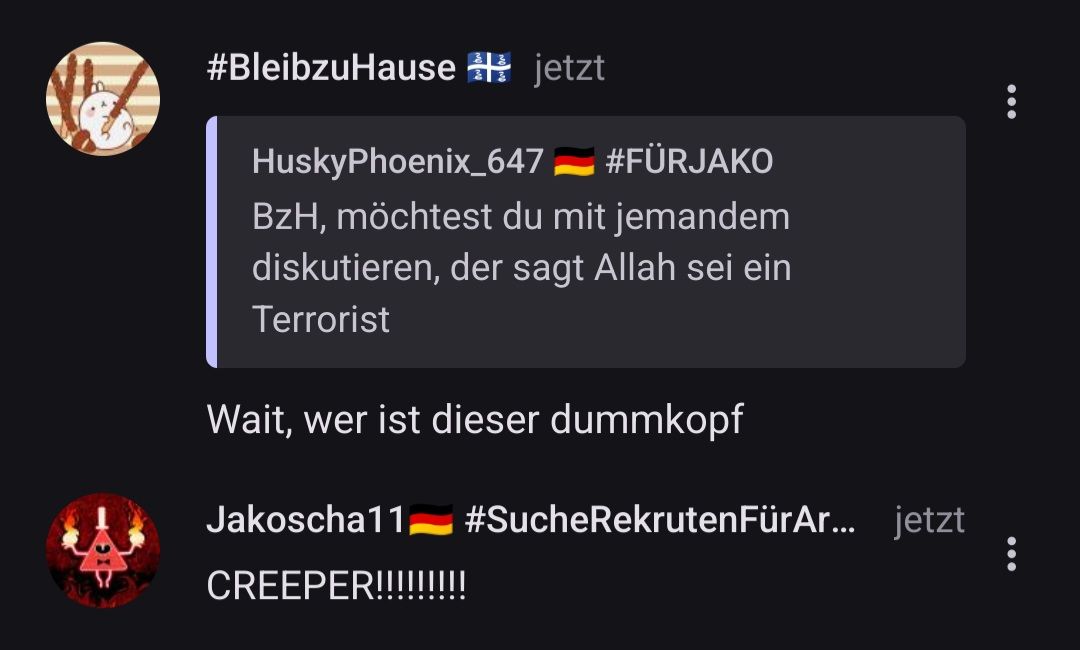
Task: Open Jakoscha11 username profile
Action: click(x=306, y=520)
